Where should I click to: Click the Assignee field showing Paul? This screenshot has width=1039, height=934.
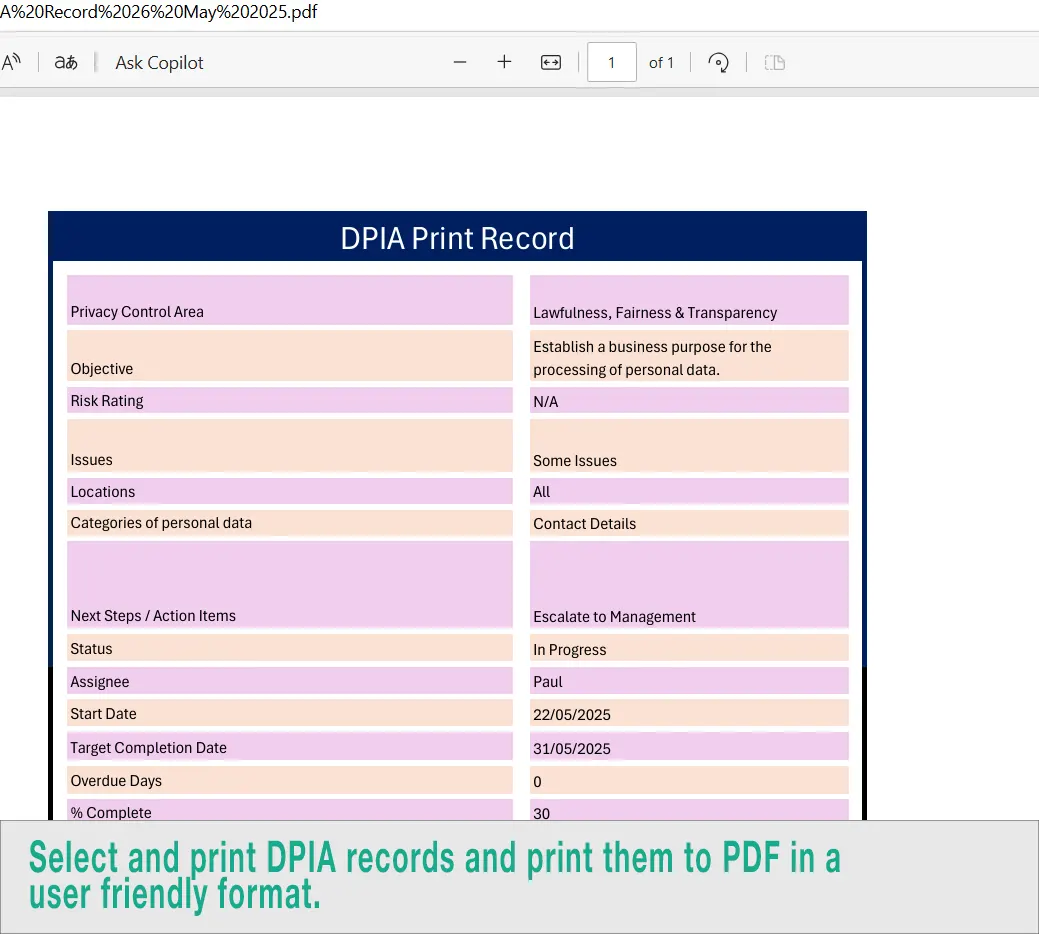689,681
